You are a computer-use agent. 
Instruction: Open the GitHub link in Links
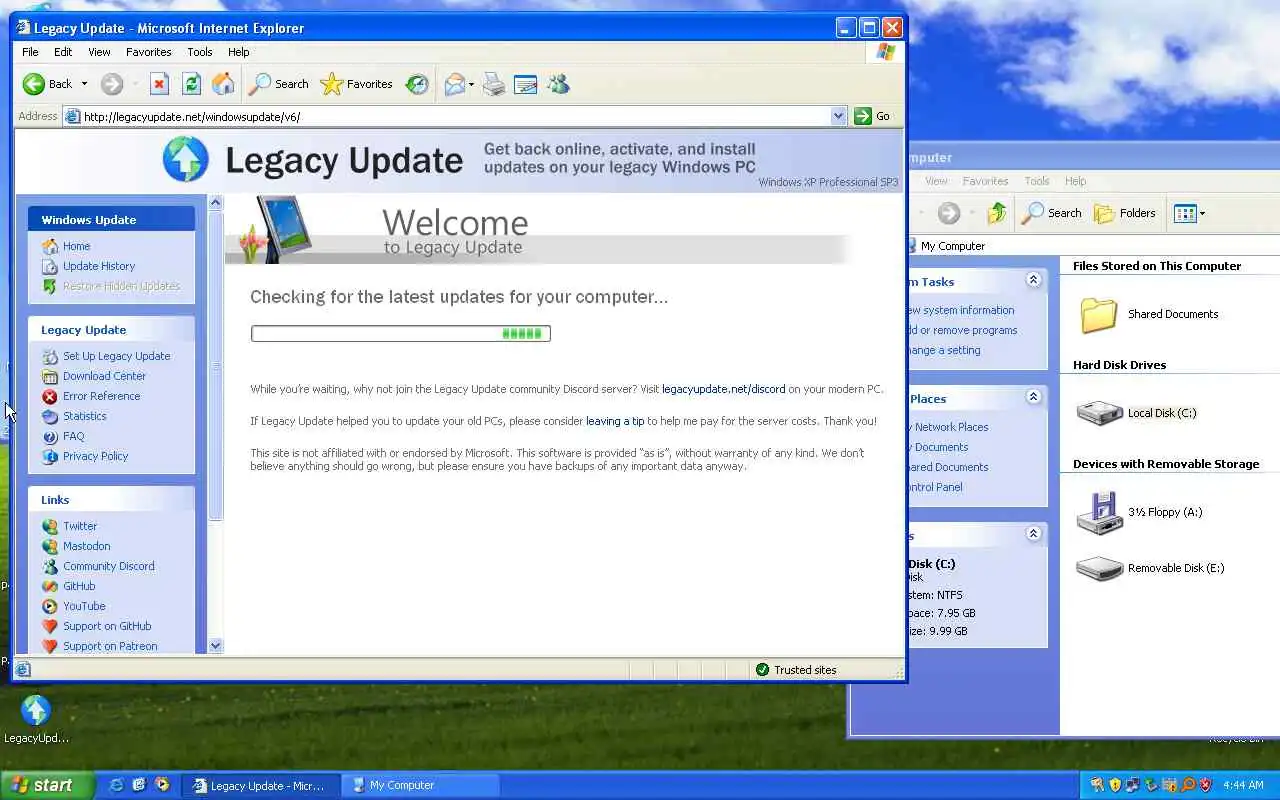(79, 586)
